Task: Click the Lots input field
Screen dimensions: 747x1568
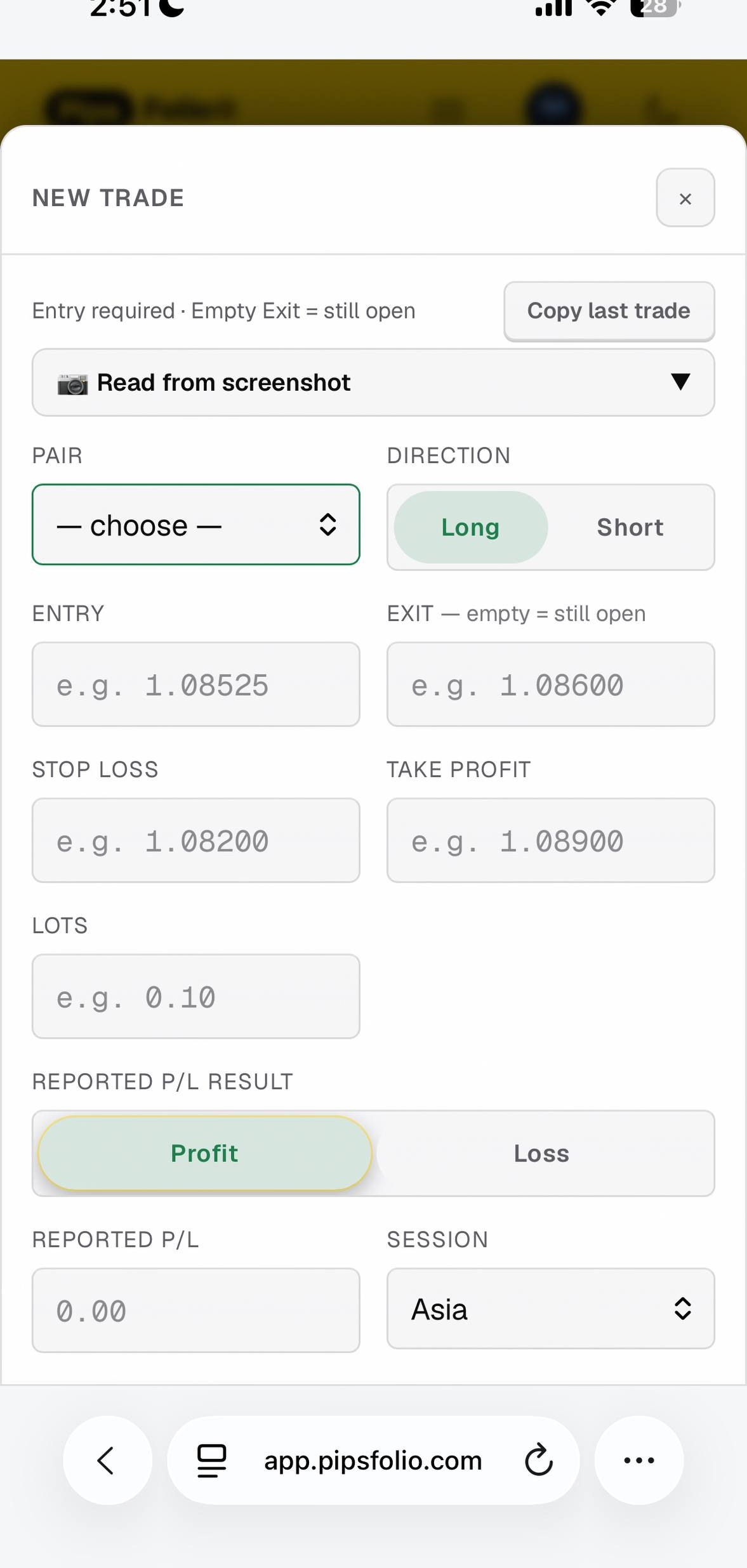Action: [x=196, y=996]
